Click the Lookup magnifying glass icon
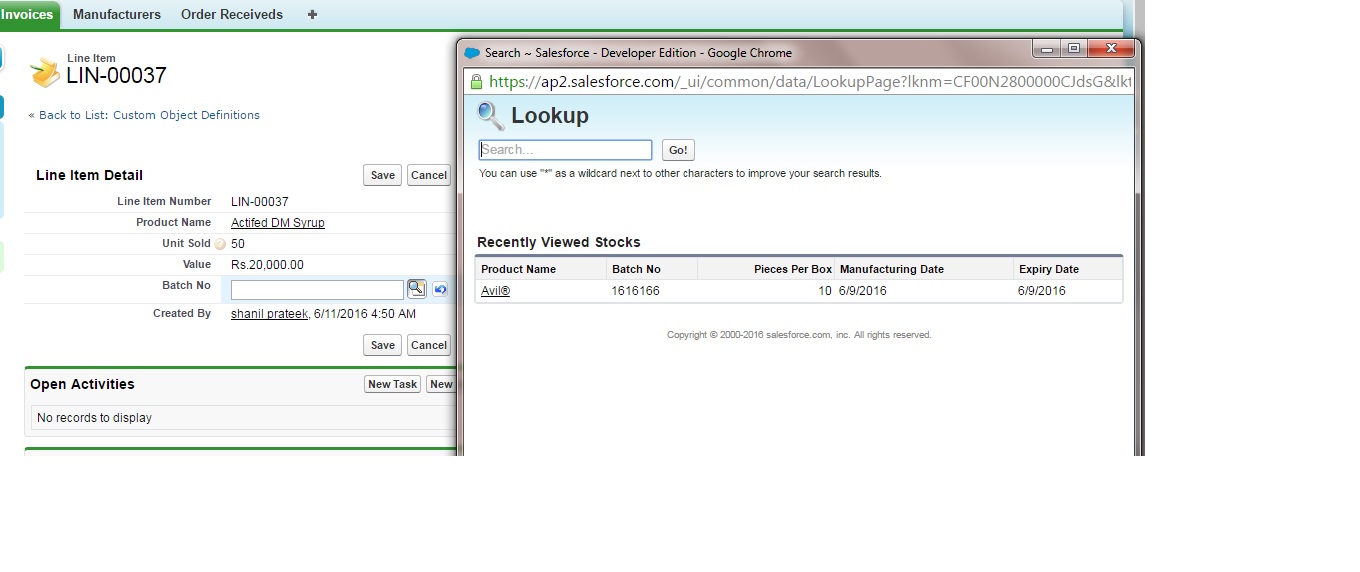This screenshot has width=1360, height=572. [490, 116]
